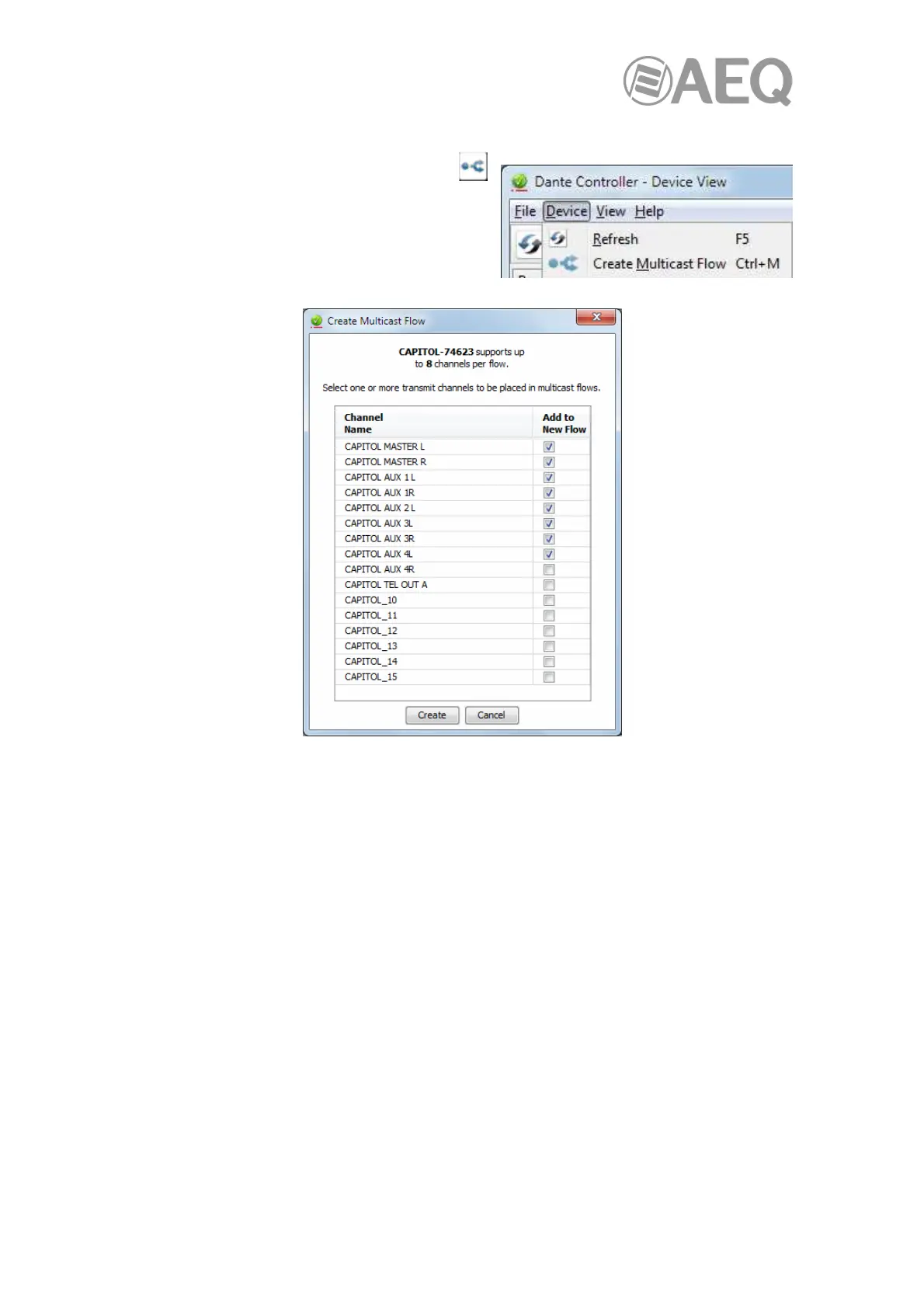Click the F5 shortcut label
Image resolution: width=924 pixels, height=1308 pixels.
742,239
